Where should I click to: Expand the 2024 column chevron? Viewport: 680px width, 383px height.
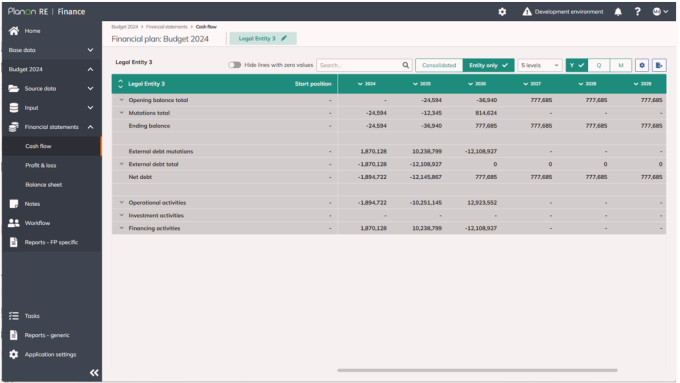(360, 84)
